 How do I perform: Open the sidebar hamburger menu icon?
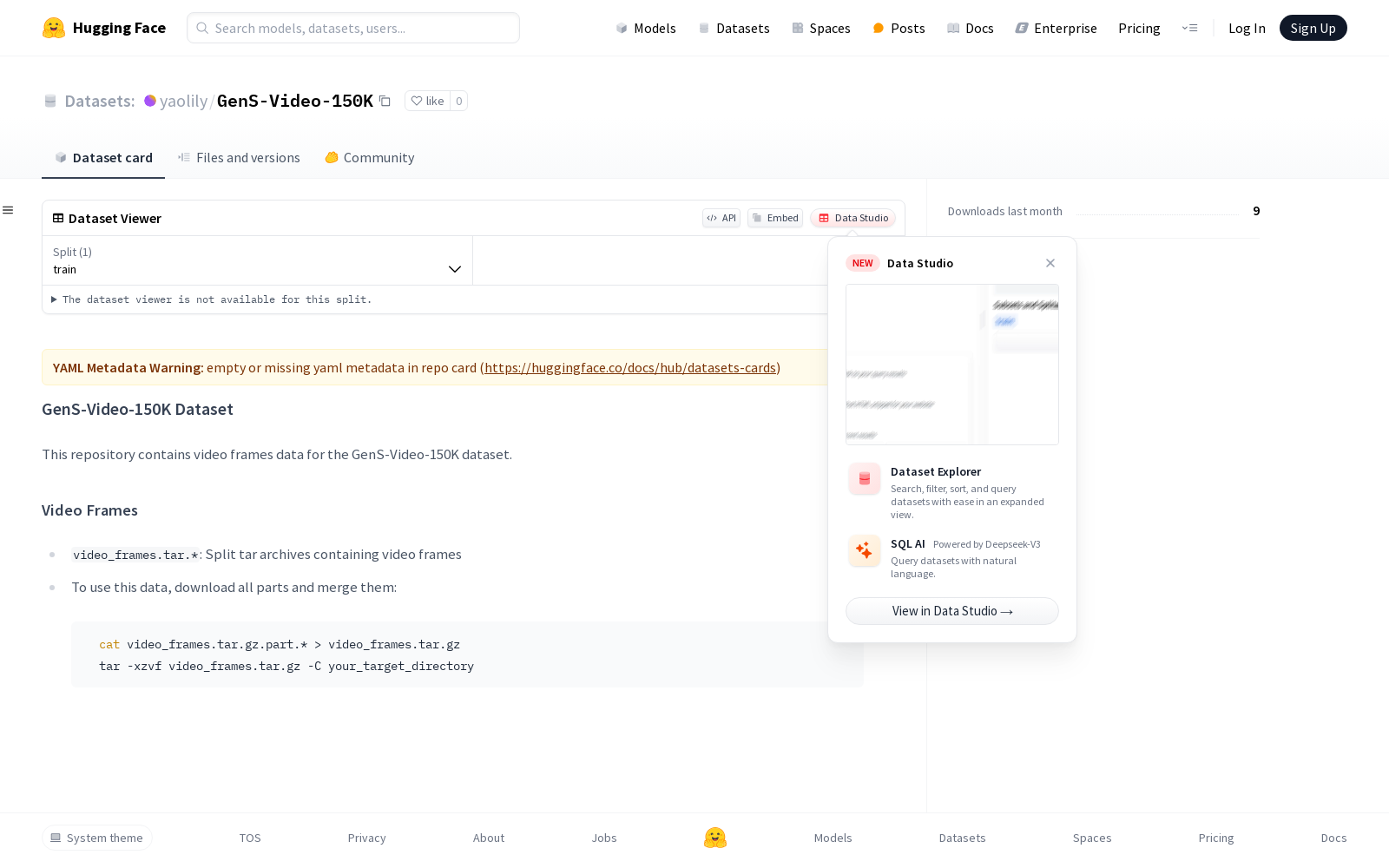pyautogui.click(x=8, y=210)
